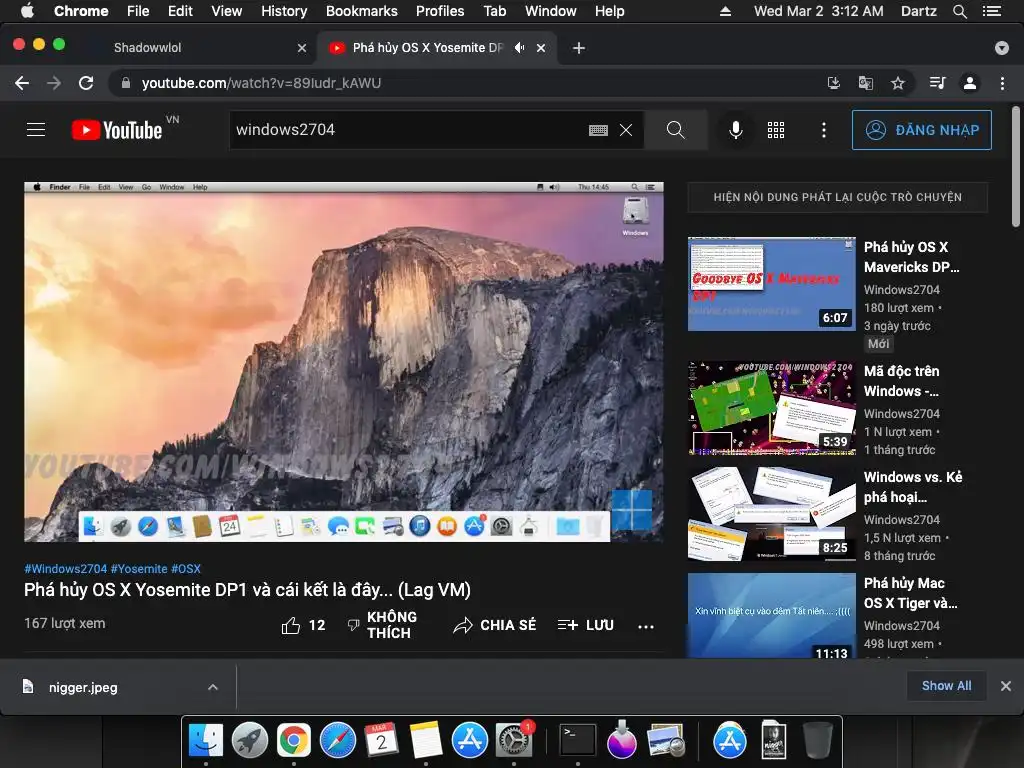Open Spotlight search in menu bar
This screenshot has height=768, width=1024.
[959, 11]
